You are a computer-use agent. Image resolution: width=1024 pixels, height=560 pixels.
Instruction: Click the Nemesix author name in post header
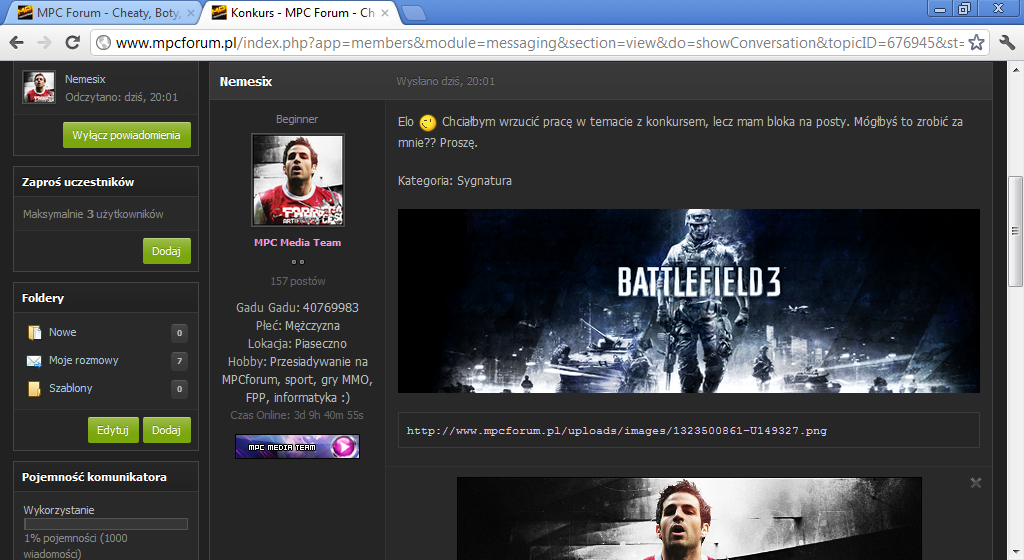coord(246,82)
